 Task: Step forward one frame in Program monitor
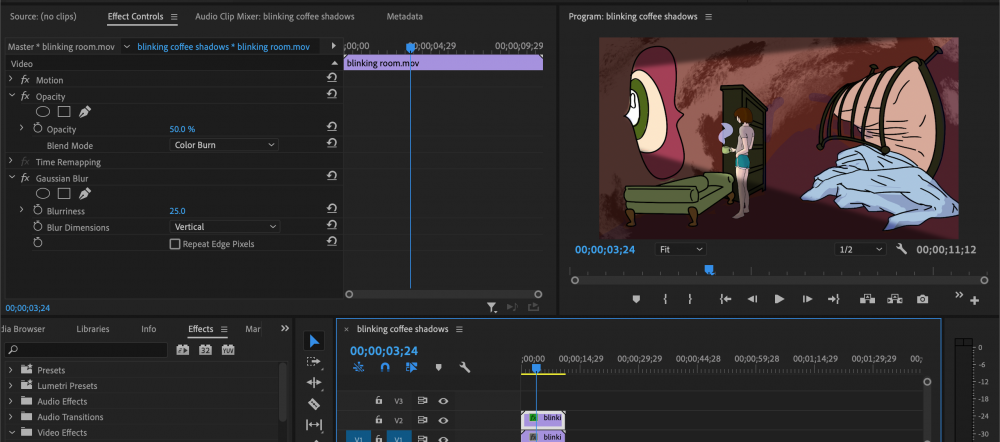click(x=807, y=298)
